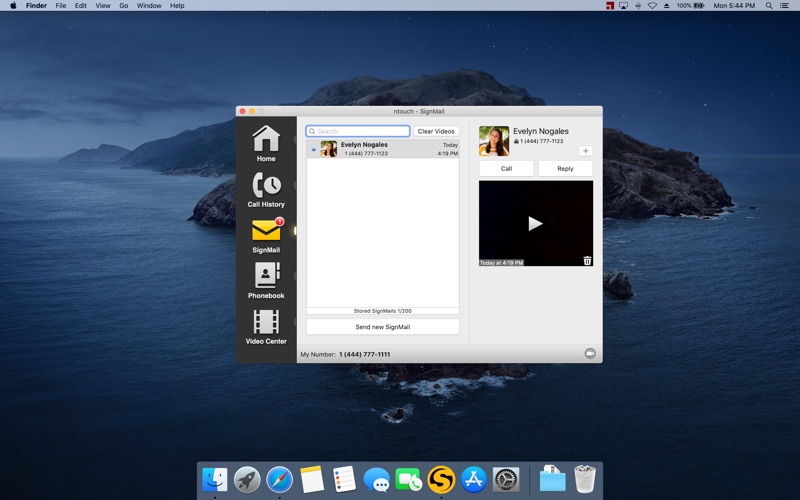800x500 pixels.
Task: Open the Go menu
Action: coord(123,6)
